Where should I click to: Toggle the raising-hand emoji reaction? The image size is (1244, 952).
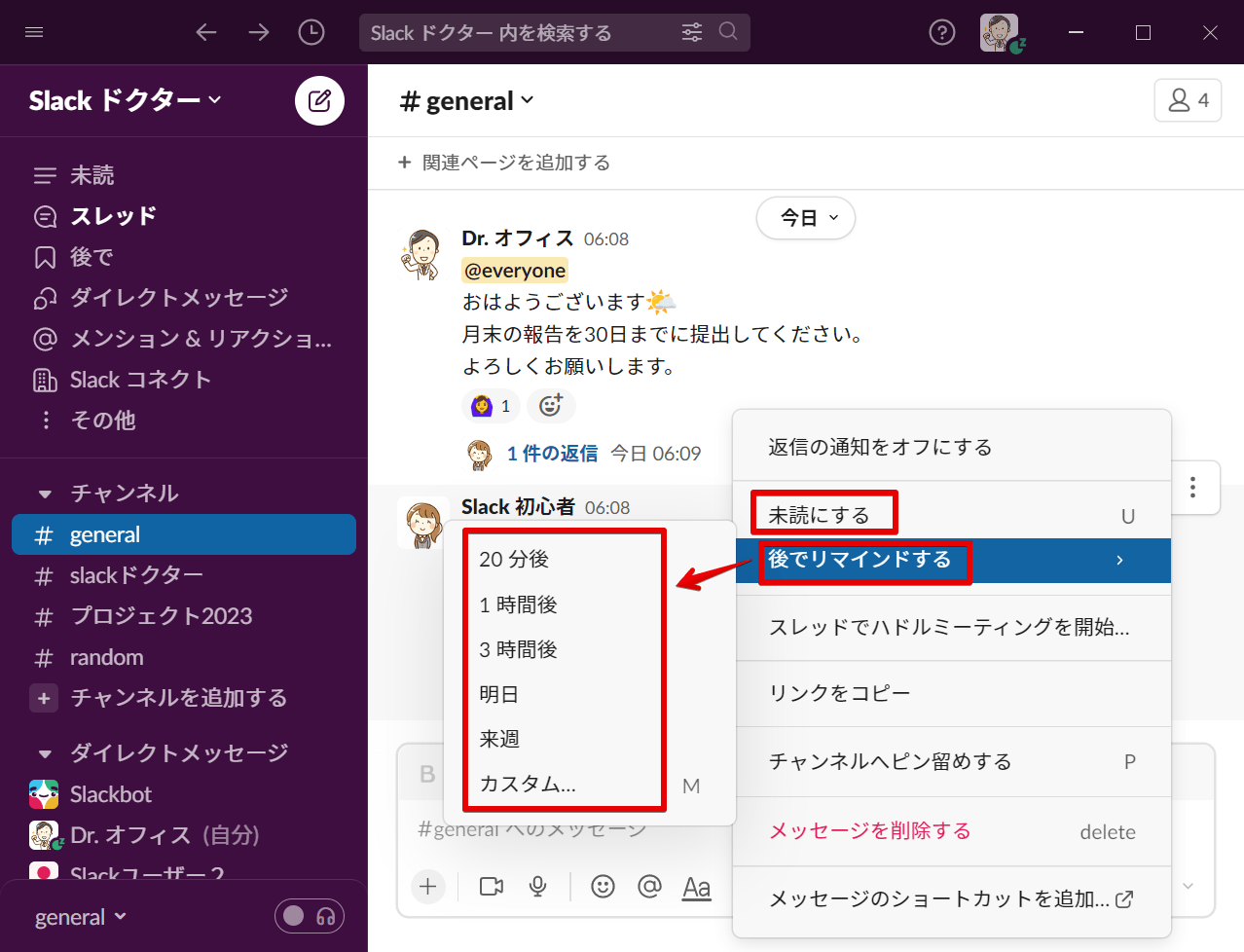491,406
